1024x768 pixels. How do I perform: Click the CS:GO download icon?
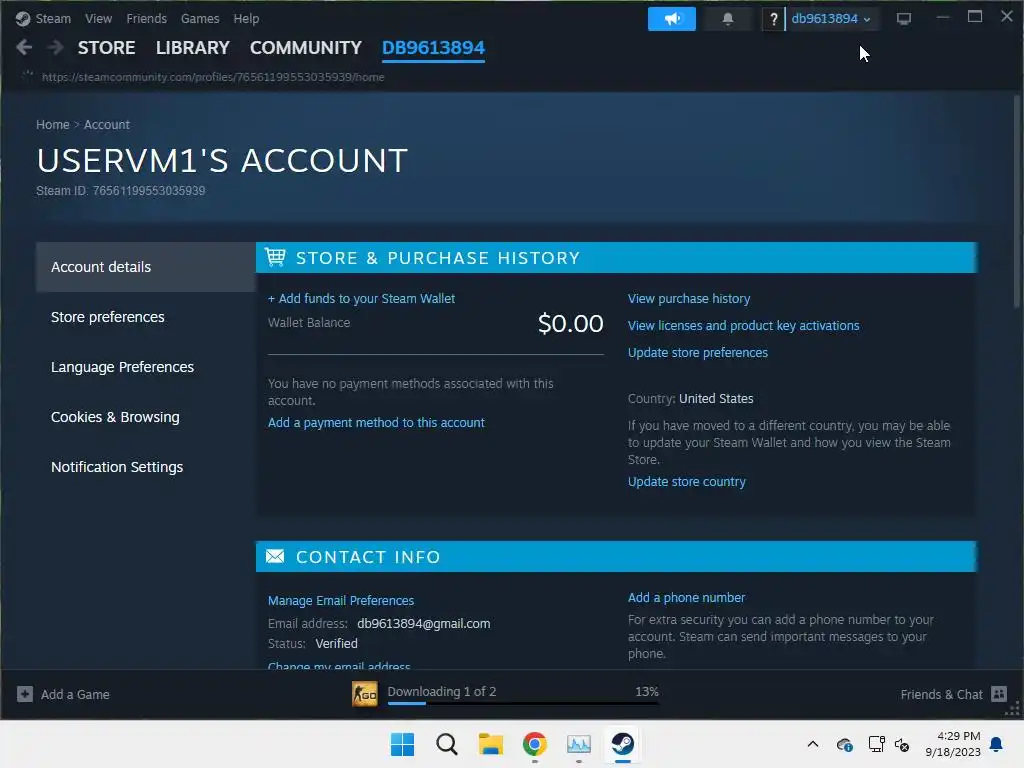364,694
